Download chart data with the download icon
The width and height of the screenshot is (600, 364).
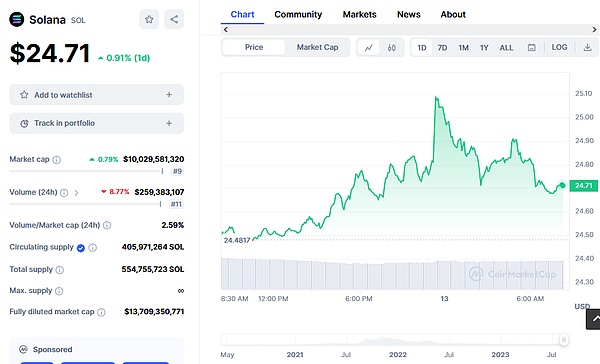587,47
